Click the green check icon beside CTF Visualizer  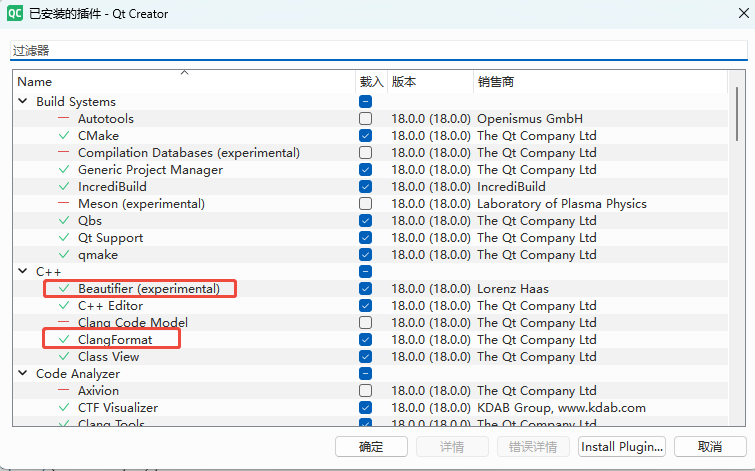(x=64, y=407)
